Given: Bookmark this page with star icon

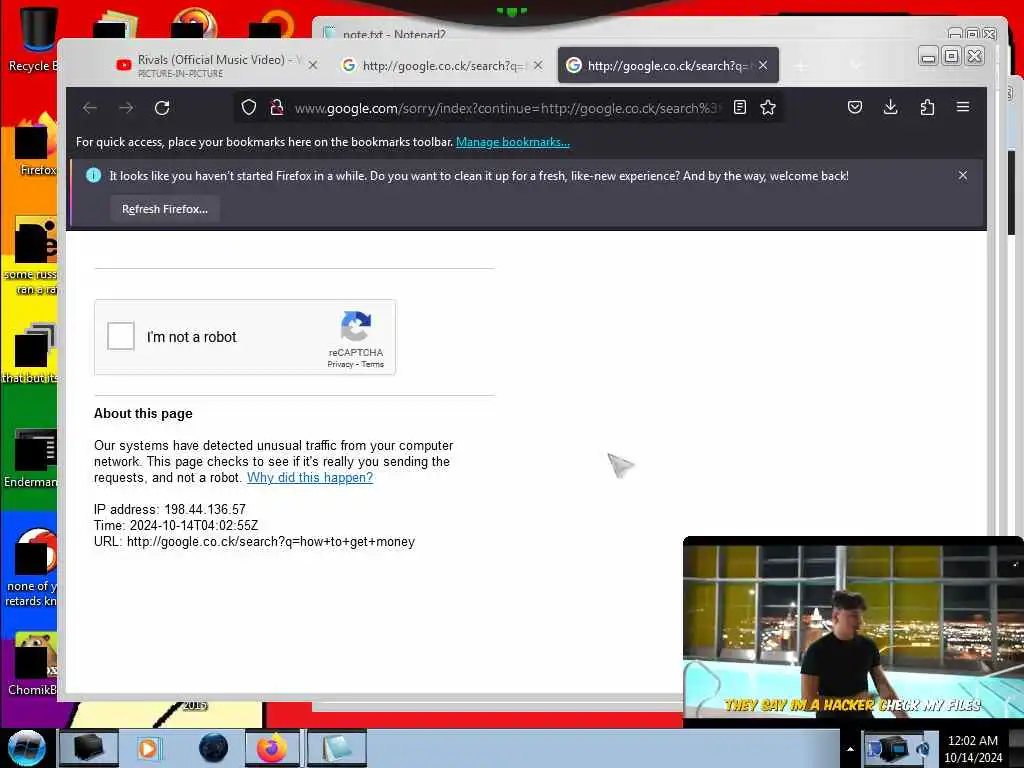Looking at the screenshot, I should pos(768,107).
